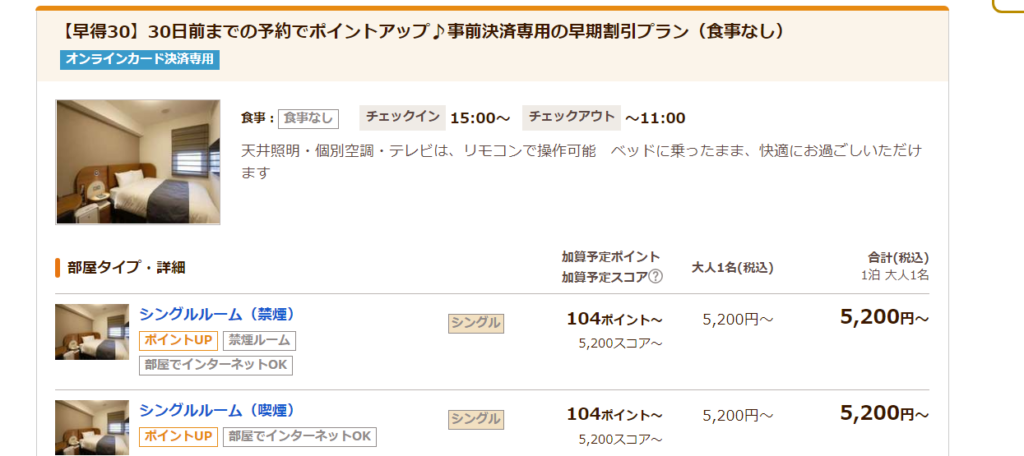Open the シングルルーム（禁煙） room link

click(x=217, y=314)
